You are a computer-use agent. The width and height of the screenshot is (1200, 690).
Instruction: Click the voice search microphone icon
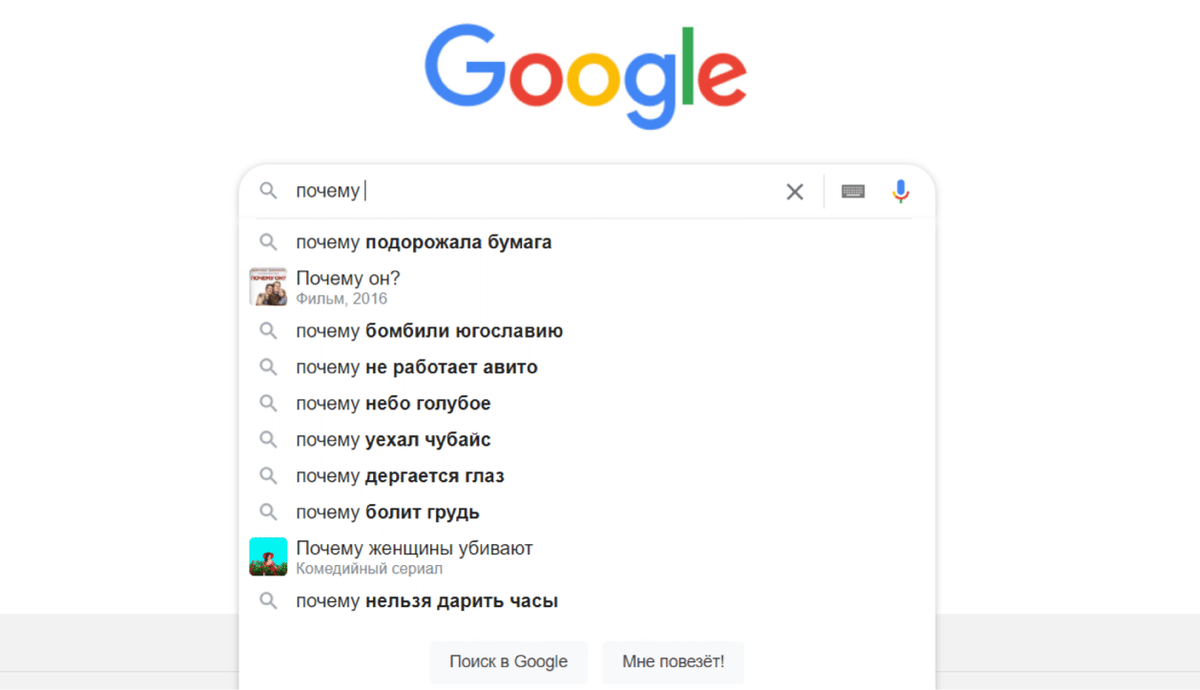(x=900, y=191)
